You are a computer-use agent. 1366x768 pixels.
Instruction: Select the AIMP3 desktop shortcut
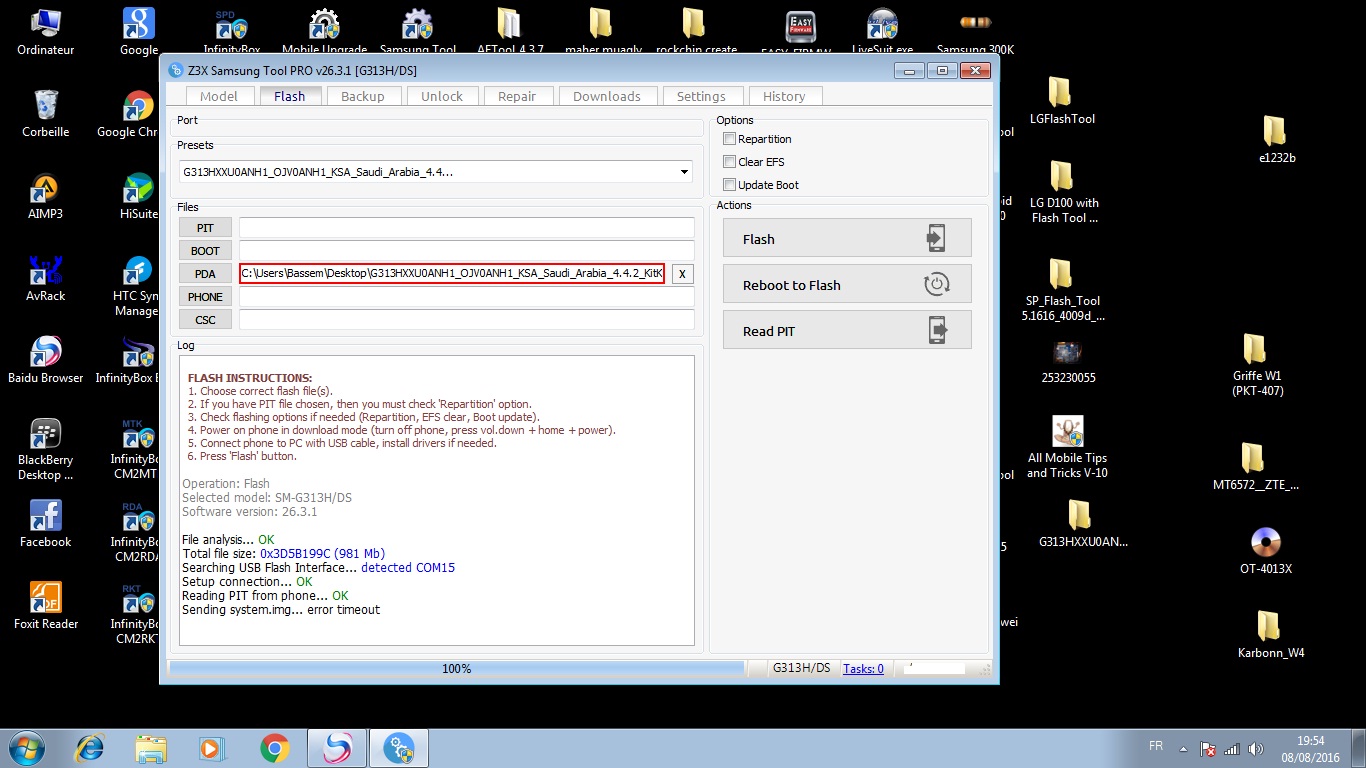tap(45, 196)
